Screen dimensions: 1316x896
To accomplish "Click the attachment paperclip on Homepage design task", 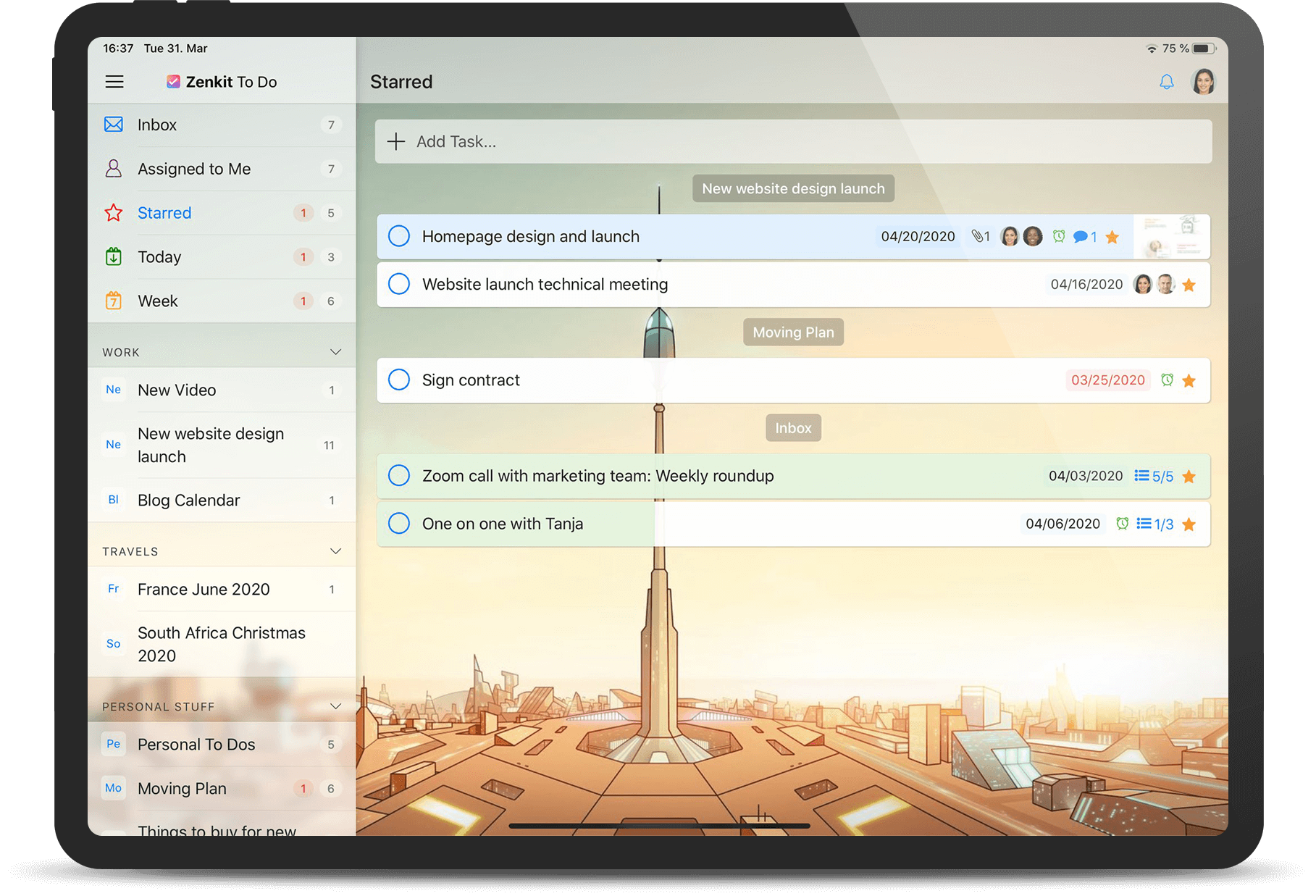I will pos(978,237).
